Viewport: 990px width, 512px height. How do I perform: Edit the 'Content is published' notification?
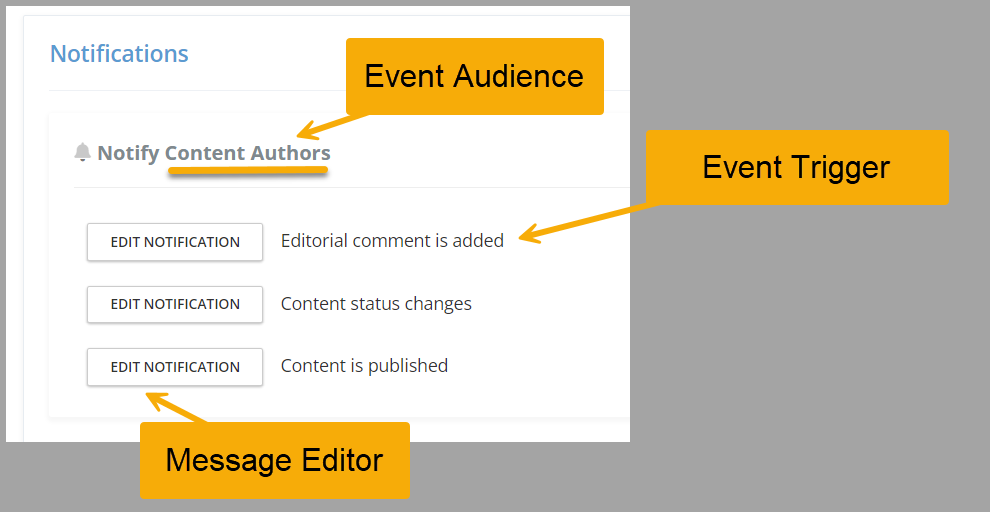coord(175,367)
